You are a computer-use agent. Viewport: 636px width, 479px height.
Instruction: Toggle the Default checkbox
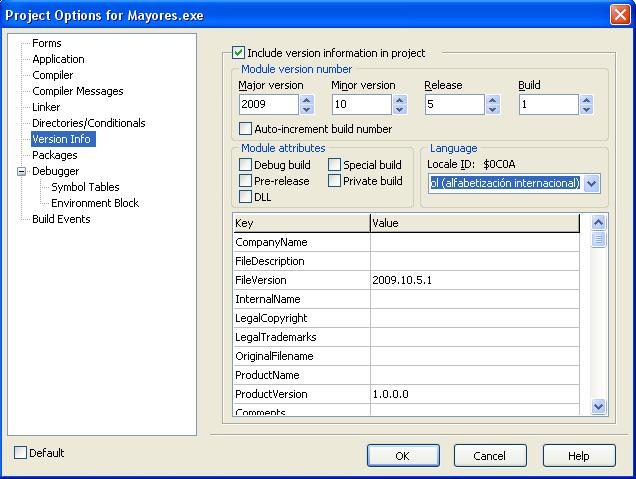tap(21, 453)
